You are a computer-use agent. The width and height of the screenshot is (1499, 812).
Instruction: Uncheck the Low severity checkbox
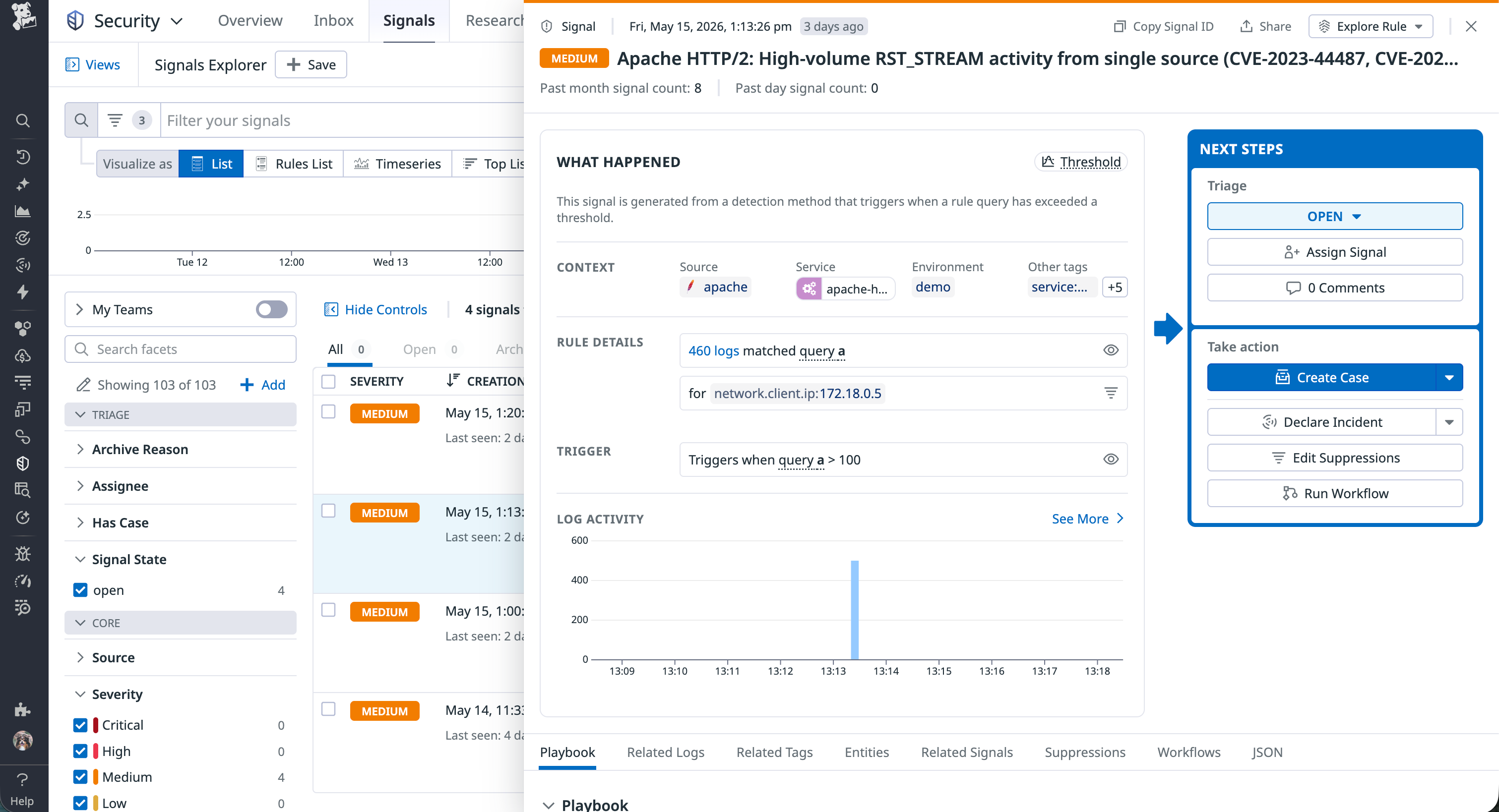[80, 803]
